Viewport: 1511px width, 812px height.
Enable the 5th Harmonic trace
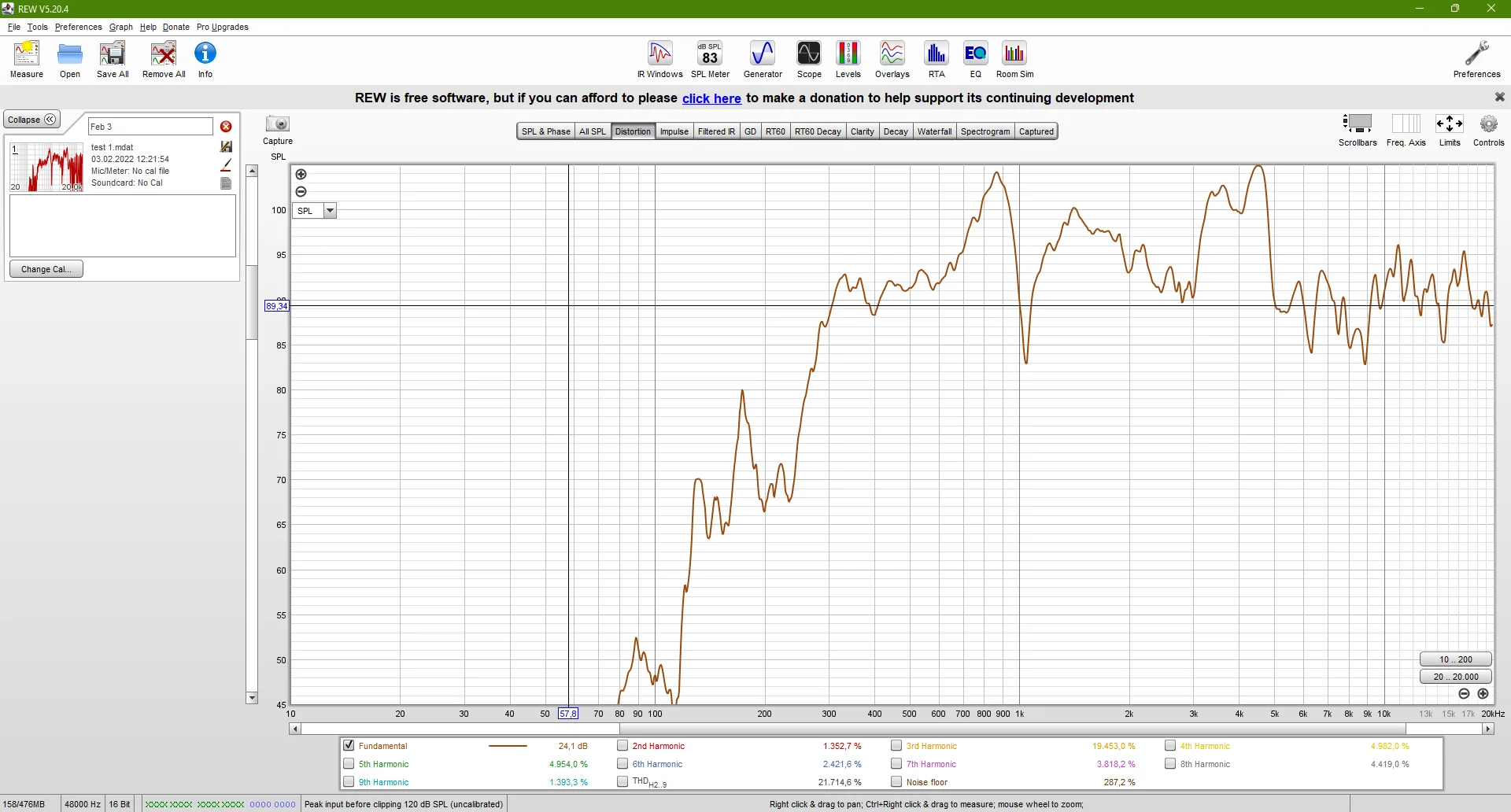click(349, 763)
